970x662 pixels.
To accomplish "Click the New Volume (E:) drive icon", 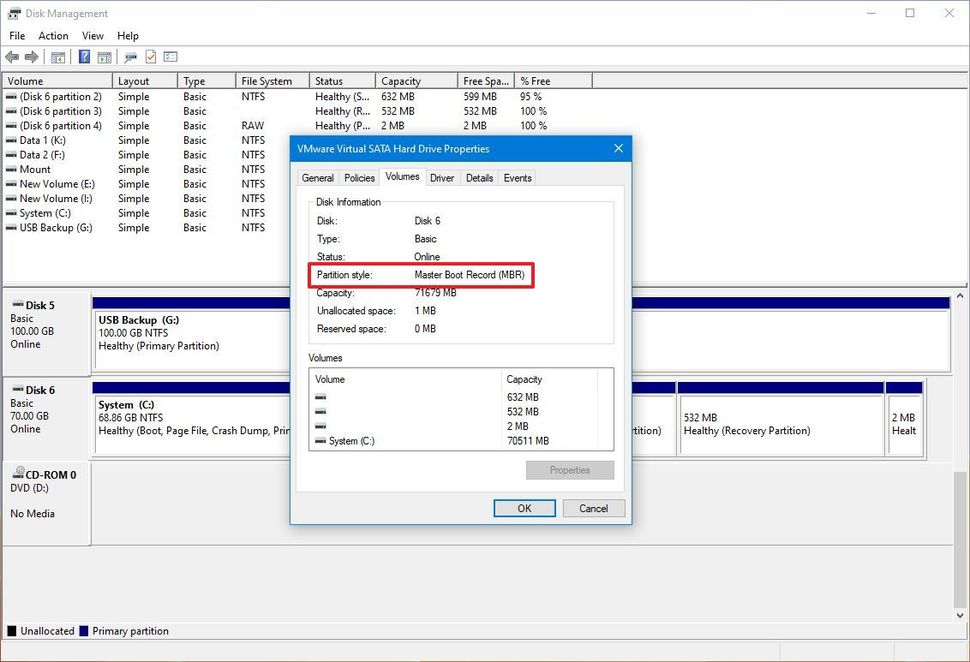I will 14,184.
